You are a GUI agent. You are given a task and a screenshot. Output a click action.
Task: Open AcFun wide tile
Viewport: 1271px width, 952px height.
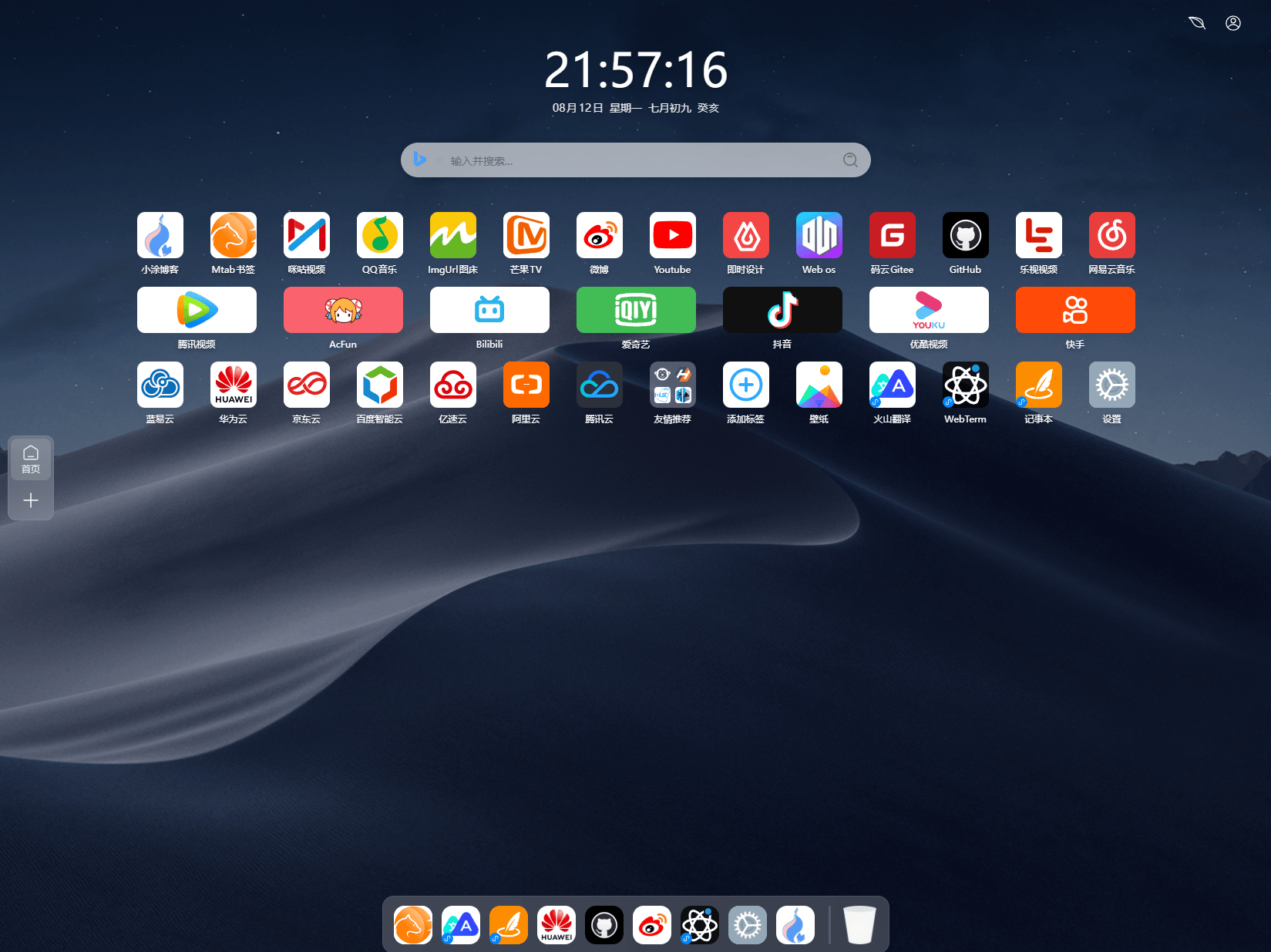343,310
